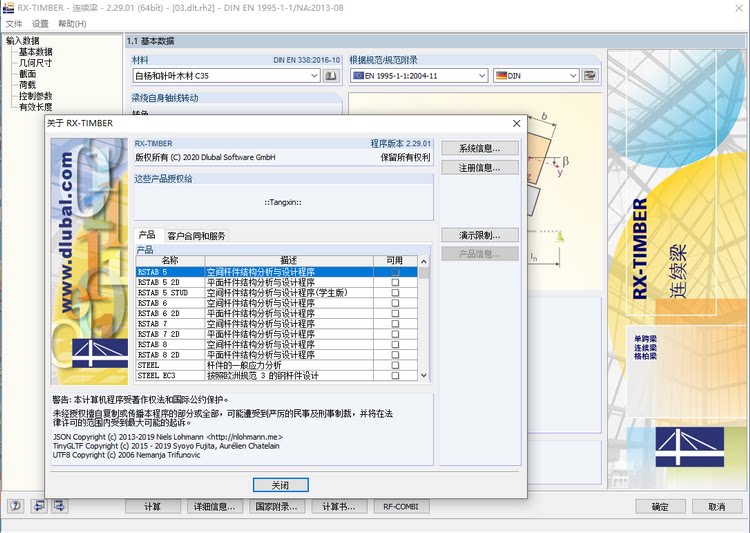Click the help question mark icon at bottom left
Image resolution: width=750 pixels, height=533 pixels.
16,506
